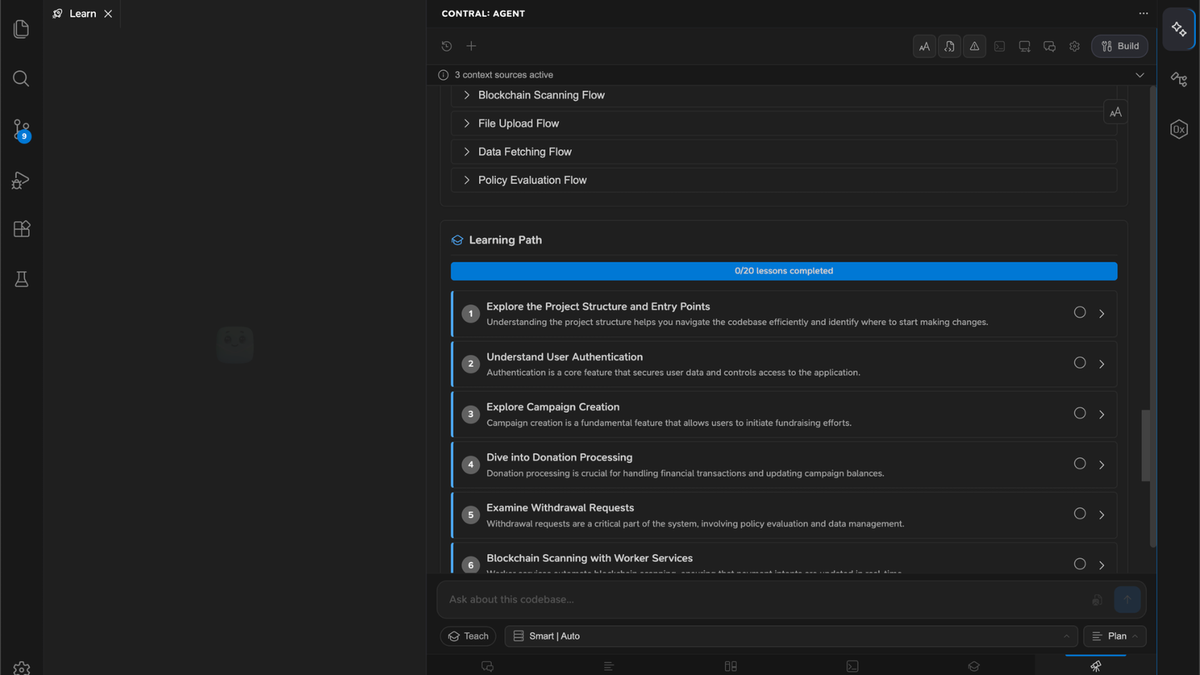Mark lesson 1 Explore the Project Structure complete
The image size is (1200, 675).
1080,312
